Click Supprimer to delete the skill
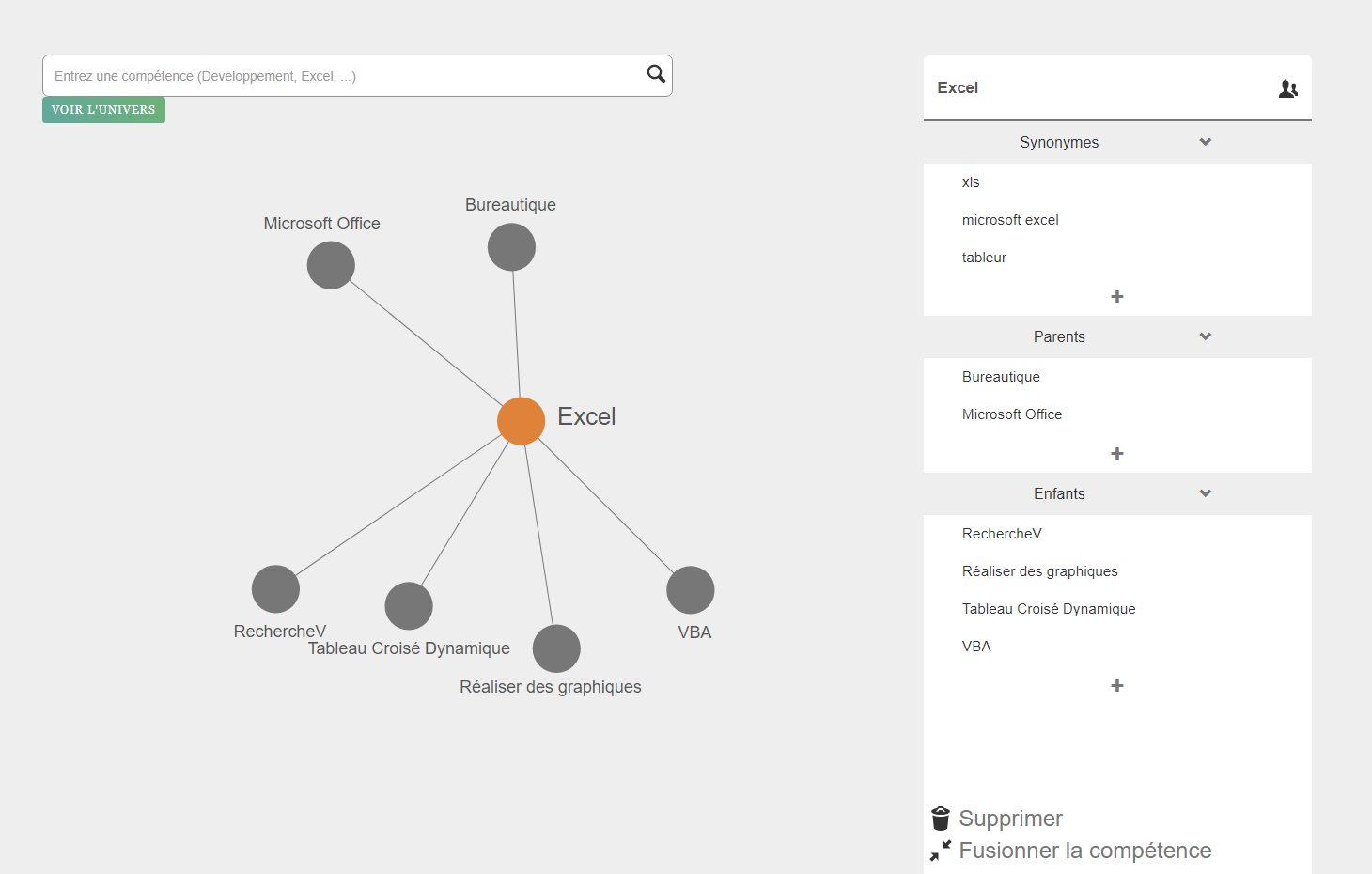The image size is (1372, 874). point(1010,819)
